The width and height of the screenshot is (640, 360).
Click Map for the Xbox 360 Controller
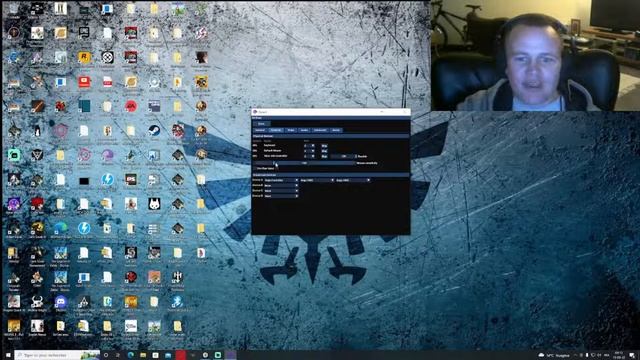pos(324,156)
